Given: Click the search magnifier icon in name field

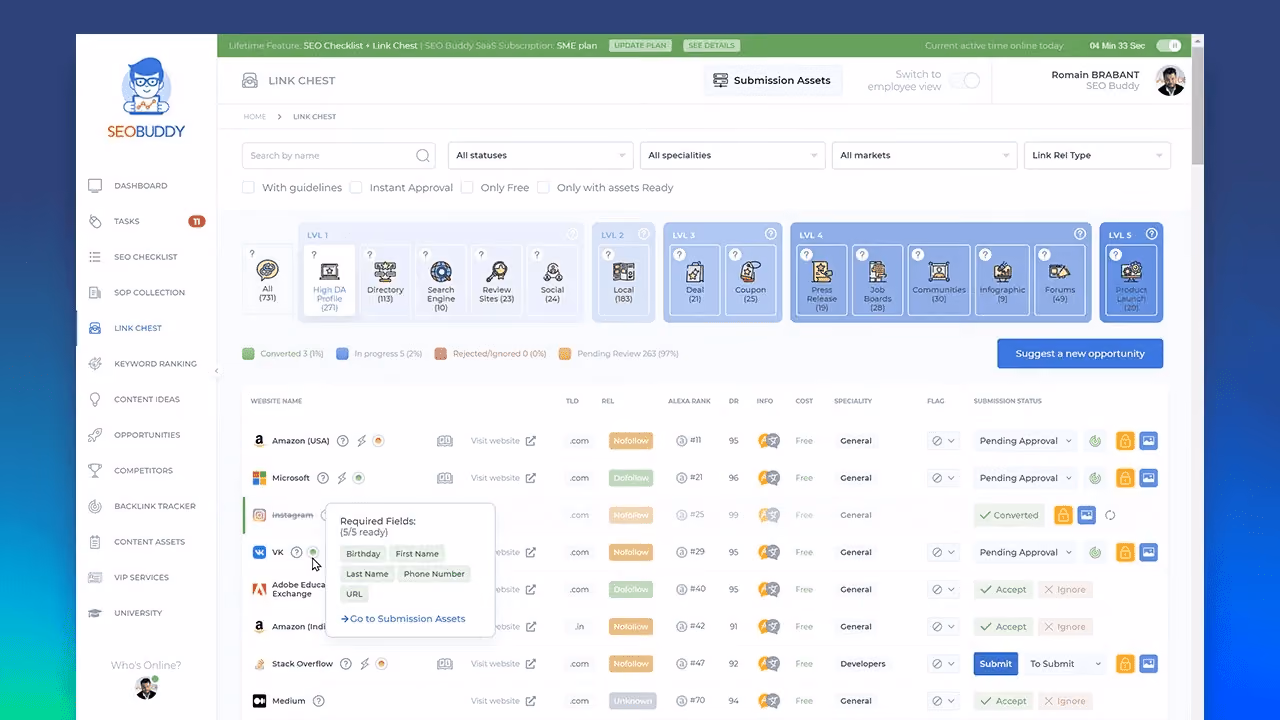Looking at the screenshot, I should click(x=423, y=156).
